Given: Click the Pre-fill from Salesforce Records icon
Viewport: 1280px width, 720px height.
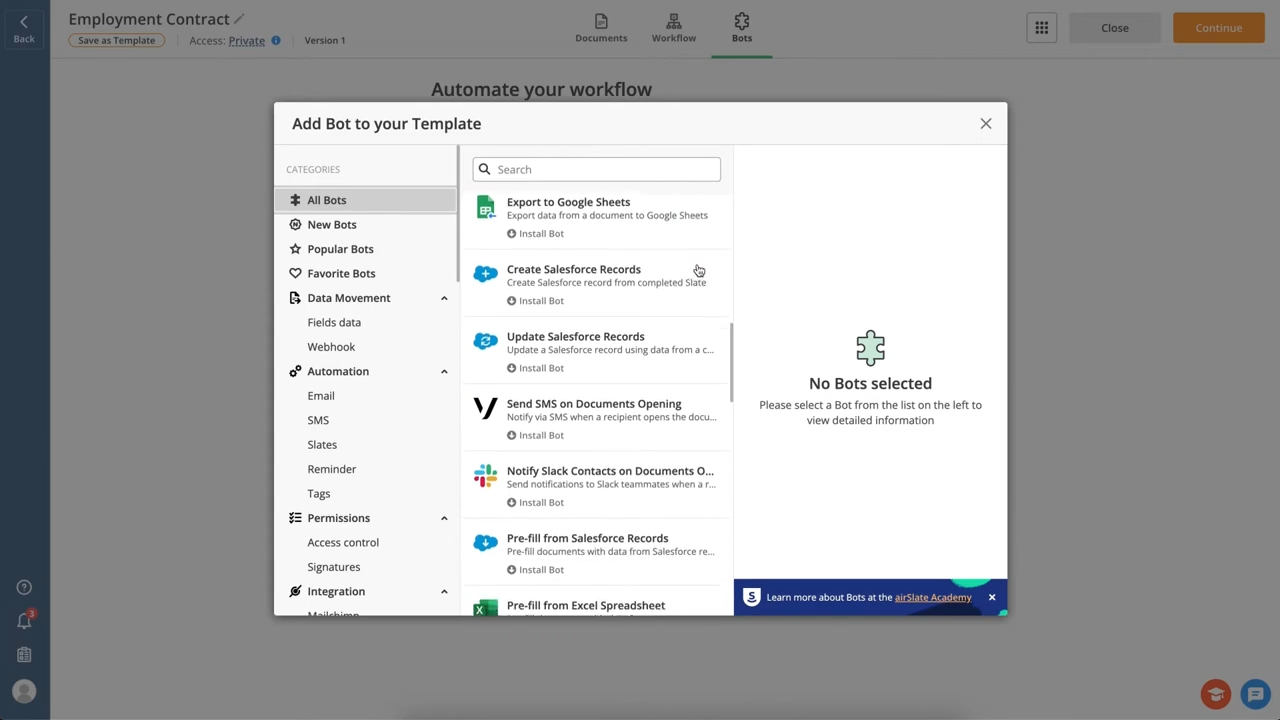Looking at the screenshot, I should (485, 543).
